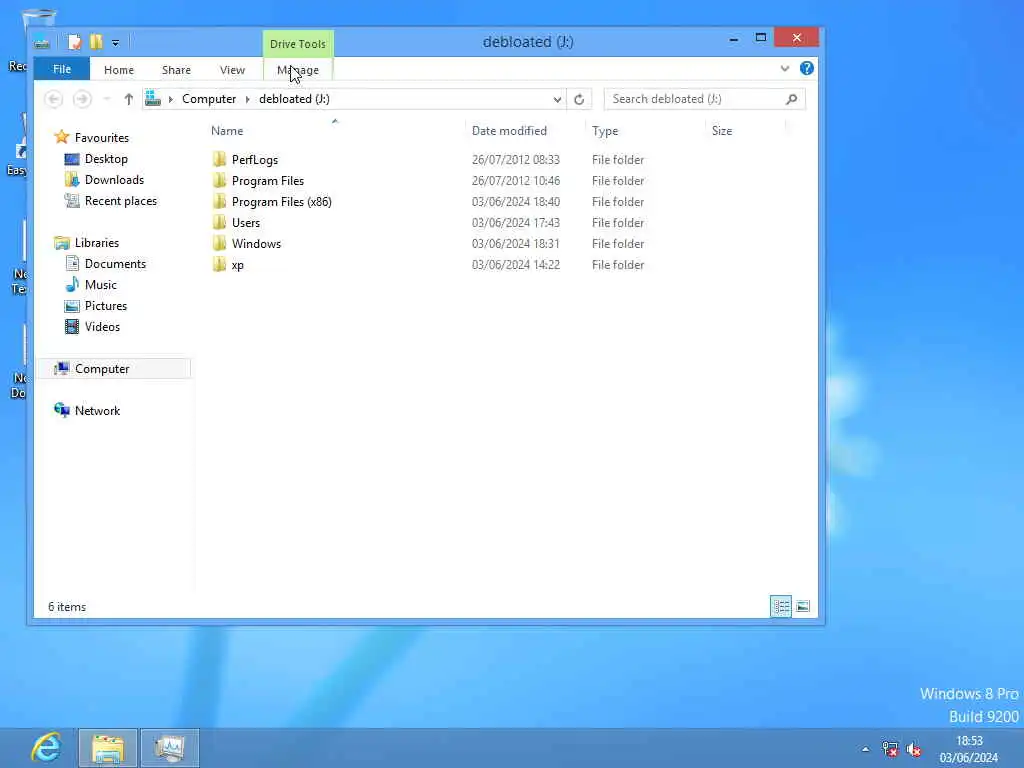Open Downloads in the navigation pane

114,180
